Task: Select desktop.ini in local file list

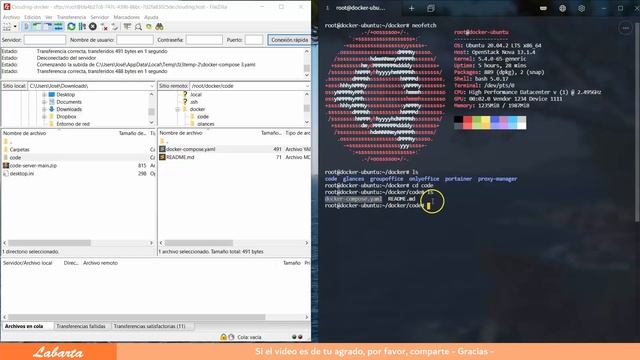Action: point(22,173)
